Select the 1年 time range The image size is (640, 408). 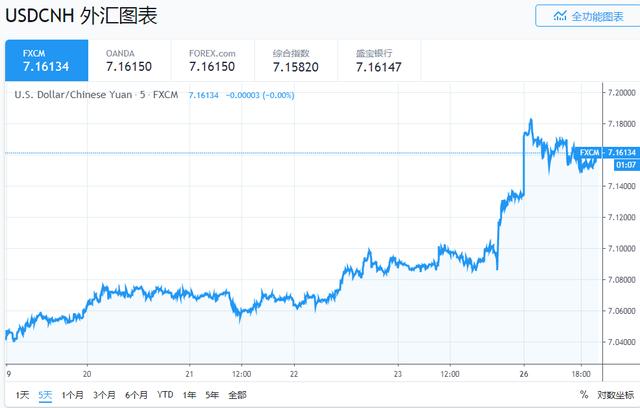pyautogui.click(x=190, y=395)
